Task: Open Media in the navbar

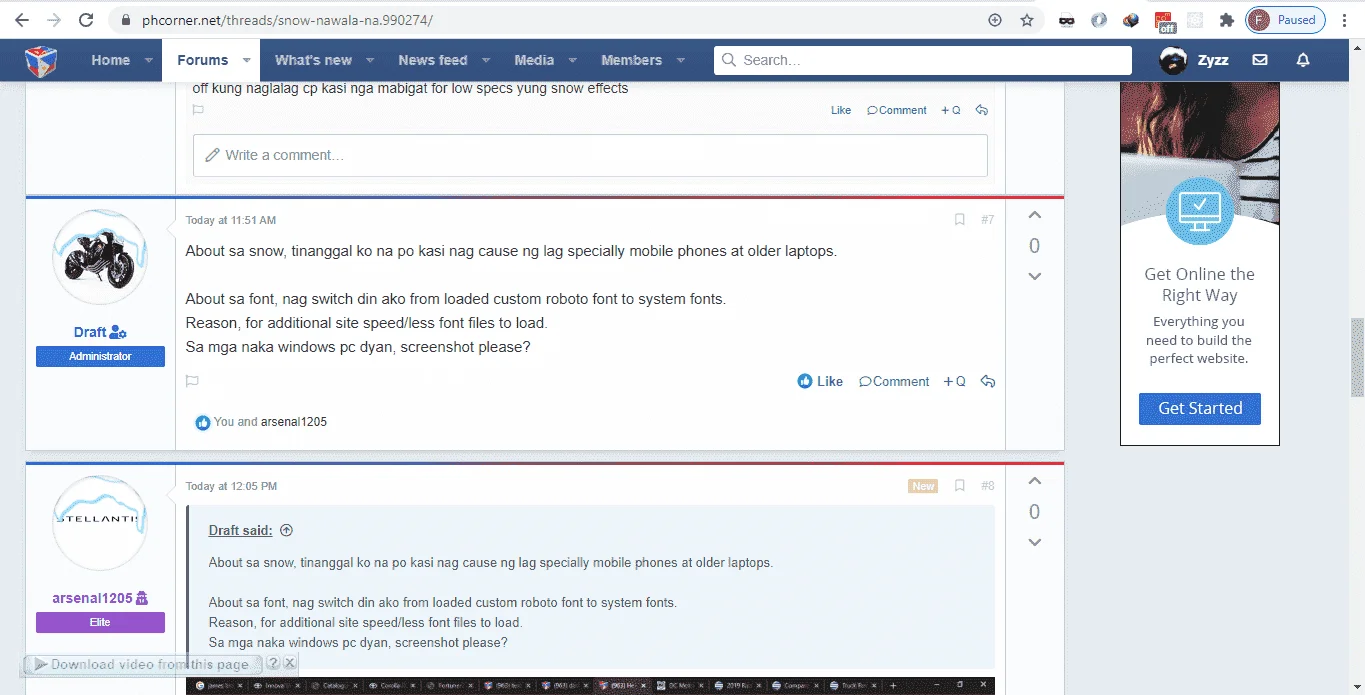Action: pos(534,60)
